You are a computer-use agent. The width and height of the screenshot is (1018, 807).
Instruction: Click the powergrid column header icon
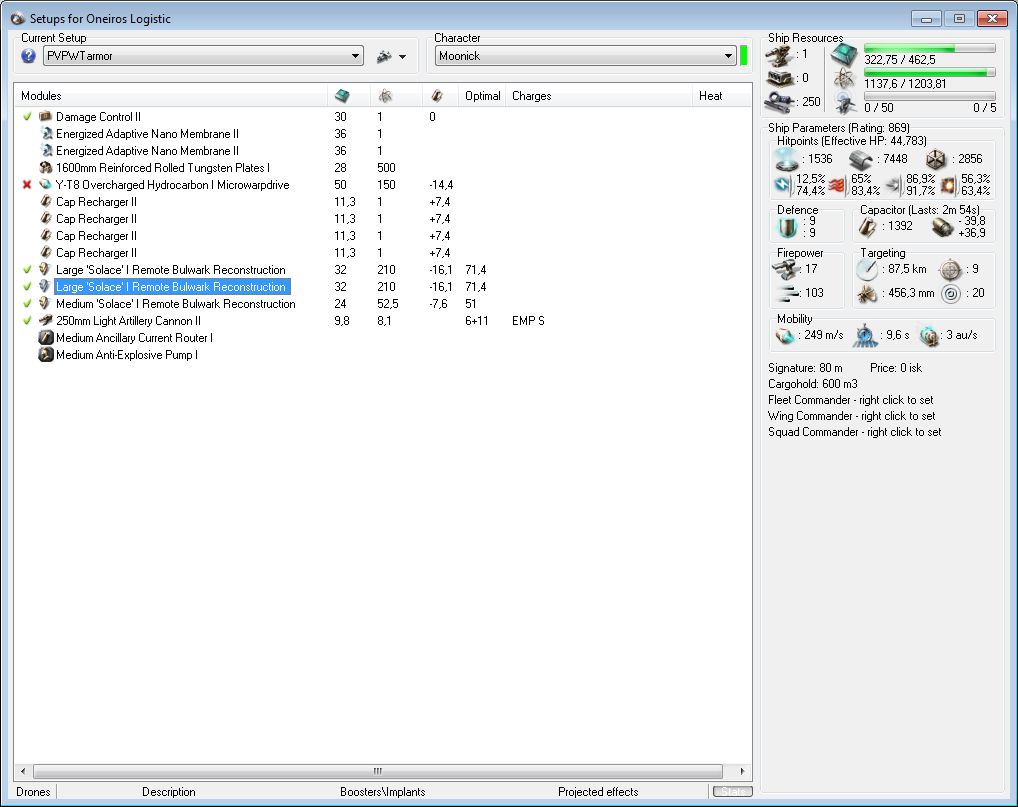pyautogui.click(x=386, y=95)
